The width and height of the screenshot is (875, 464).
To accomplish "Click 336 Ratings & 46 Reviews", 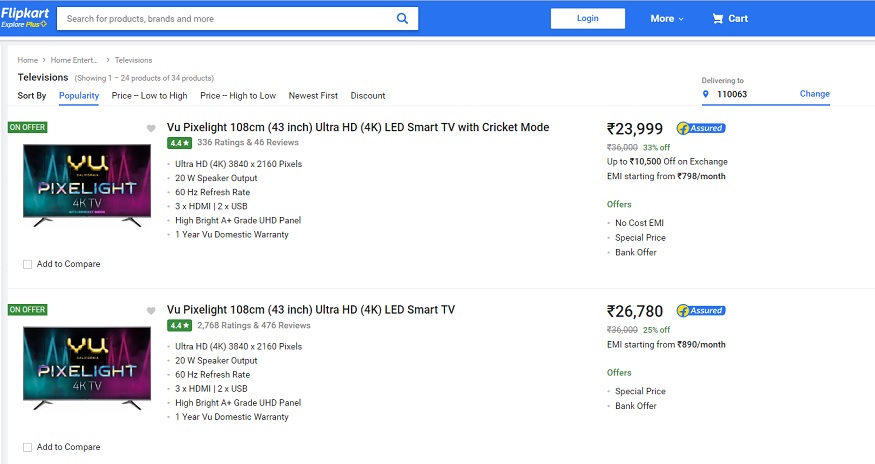I will 248,142.
